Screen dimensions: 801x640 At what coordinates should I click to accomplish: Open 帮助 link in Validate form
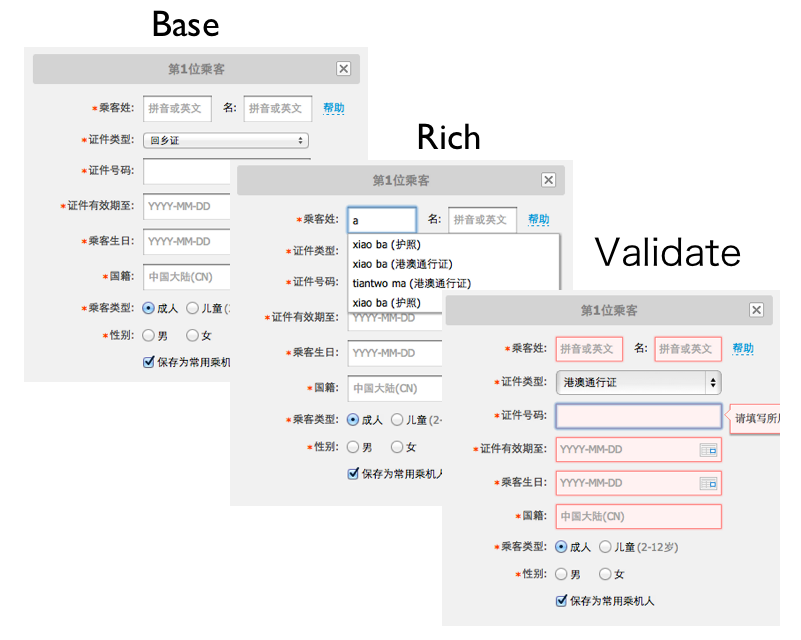click(743, 349)
